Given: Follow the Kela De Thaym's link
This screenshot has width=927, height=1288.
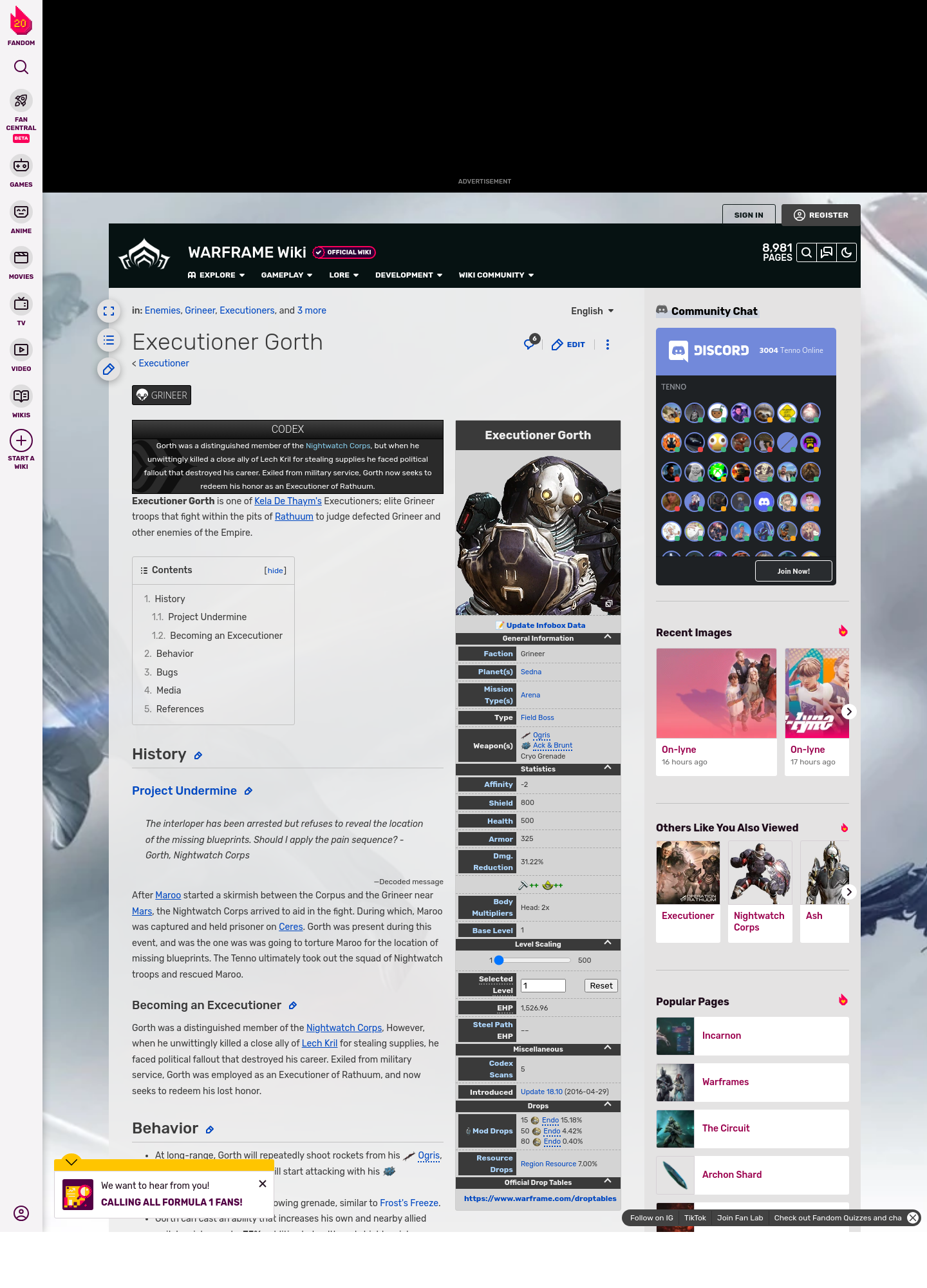Looking at the screenshot, I should coord(288,501).
